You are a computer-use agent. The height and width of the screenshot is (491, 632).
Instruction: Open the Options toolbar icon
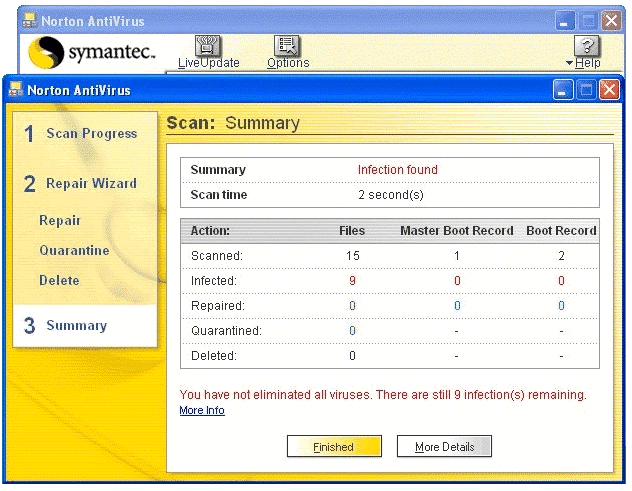(288, 47)
